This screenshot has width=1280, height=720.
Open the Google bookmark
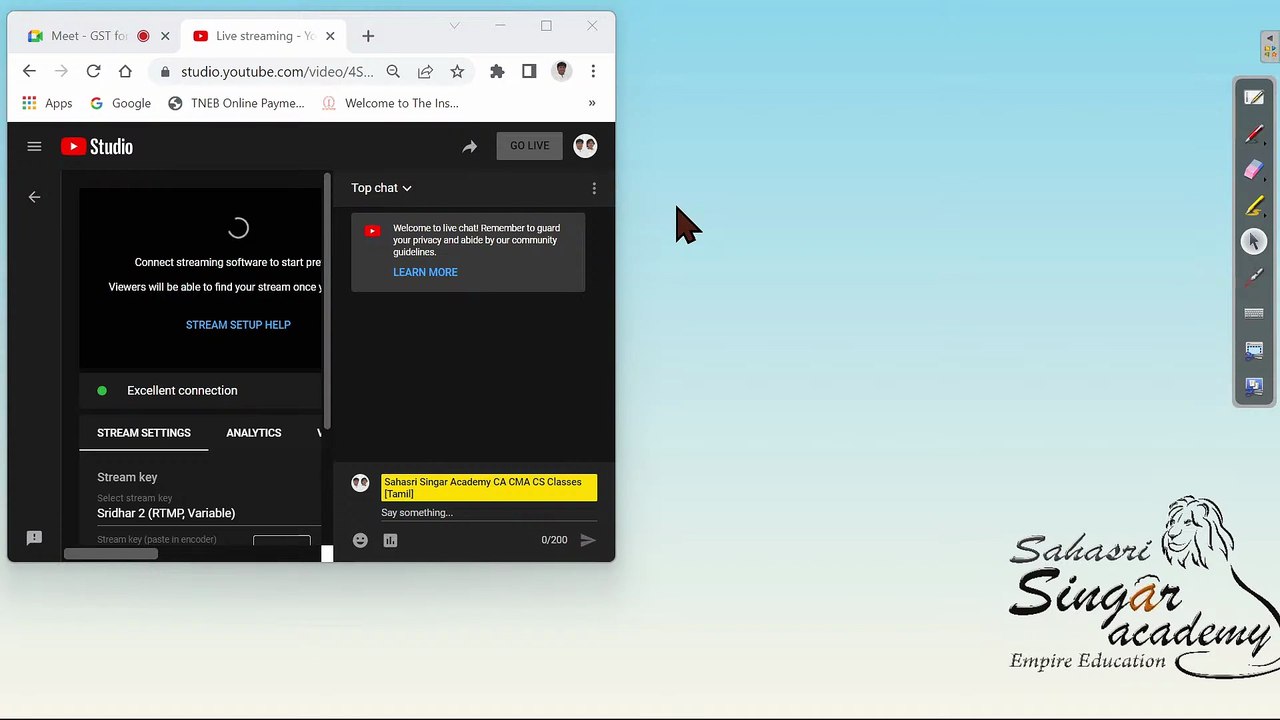120,103
